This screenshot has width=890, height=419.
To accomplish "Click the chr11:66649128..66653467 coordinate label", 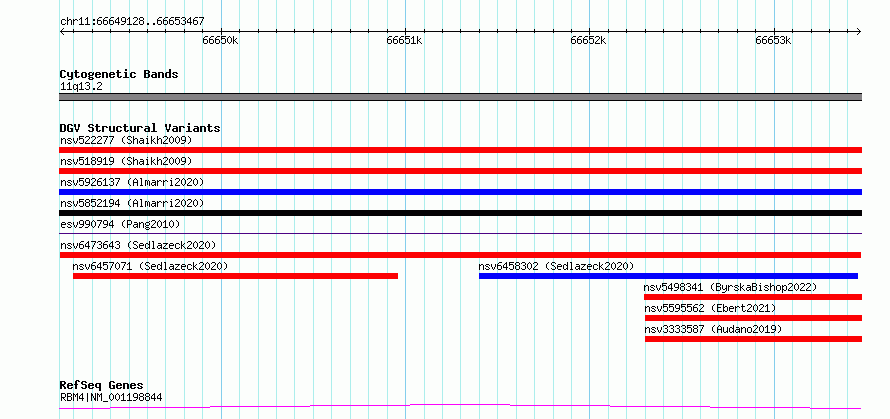I will pyautogui.click(x=132, y=22).
